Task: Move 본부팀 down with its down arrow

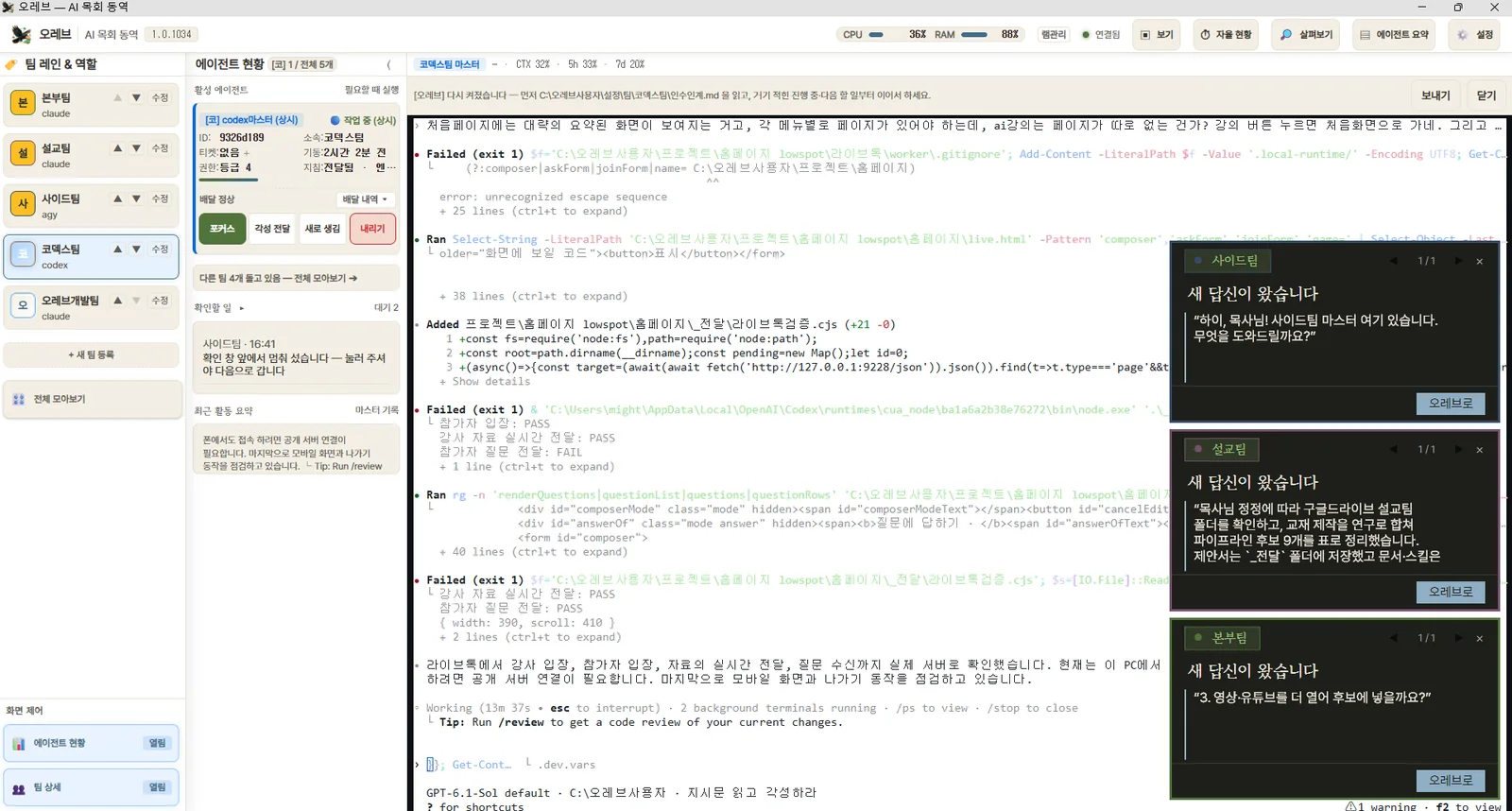Action: (136, 97)
